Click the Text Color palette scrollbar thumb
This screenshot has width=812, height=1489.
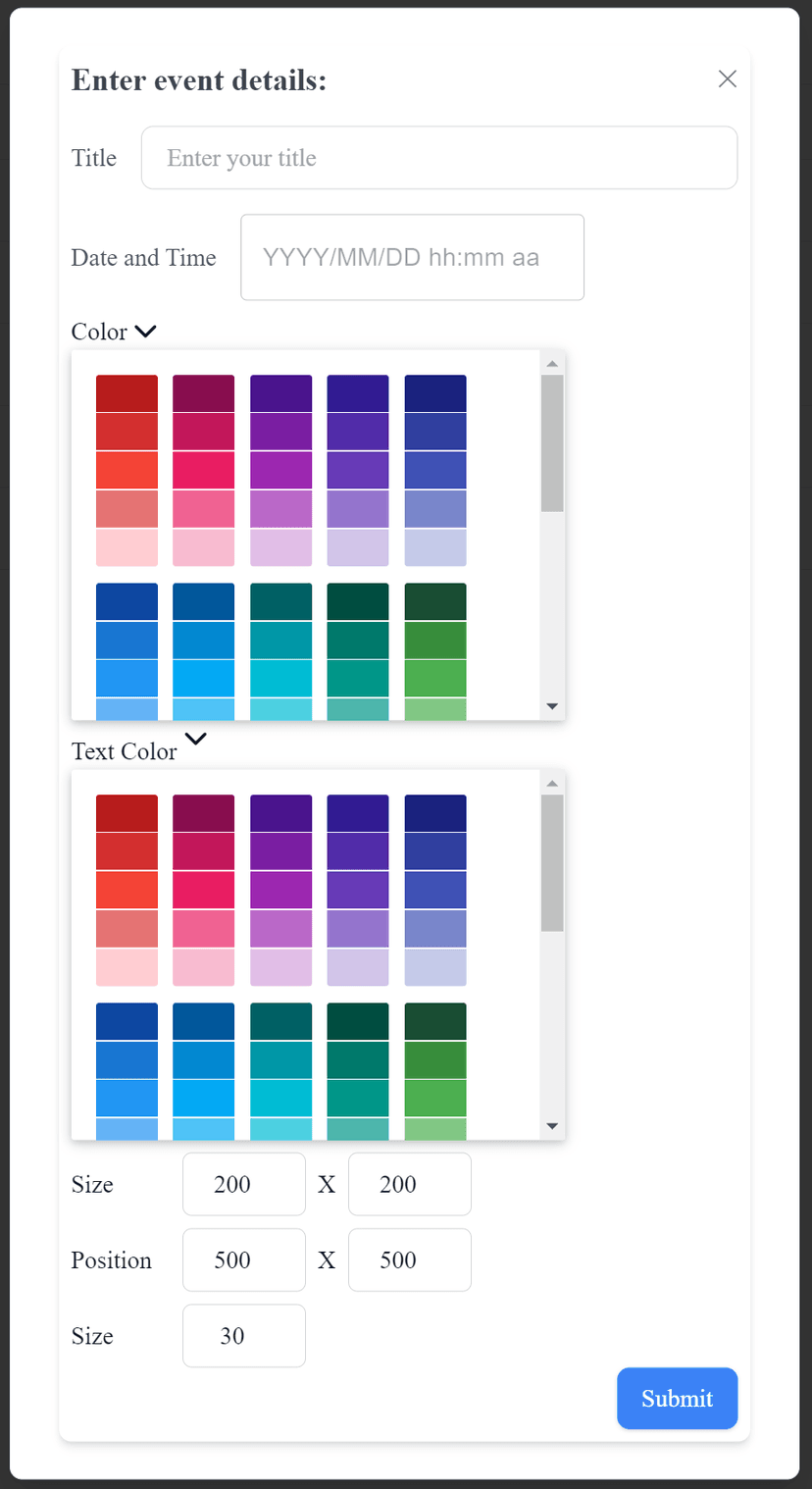[553, 863]
